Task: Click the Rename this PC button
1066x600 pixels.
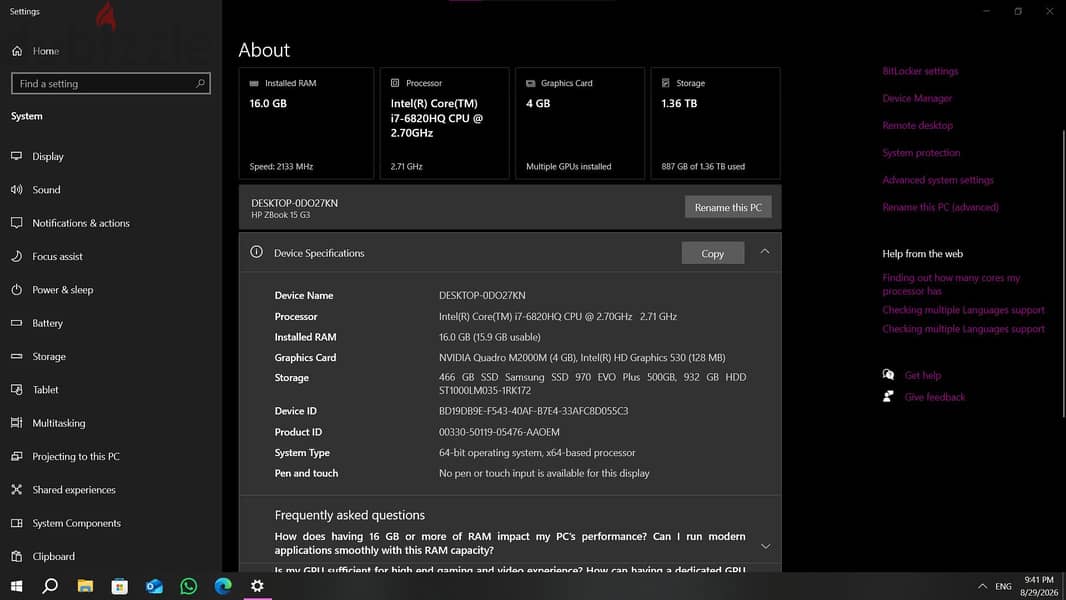Action: (x=728, y=207)
